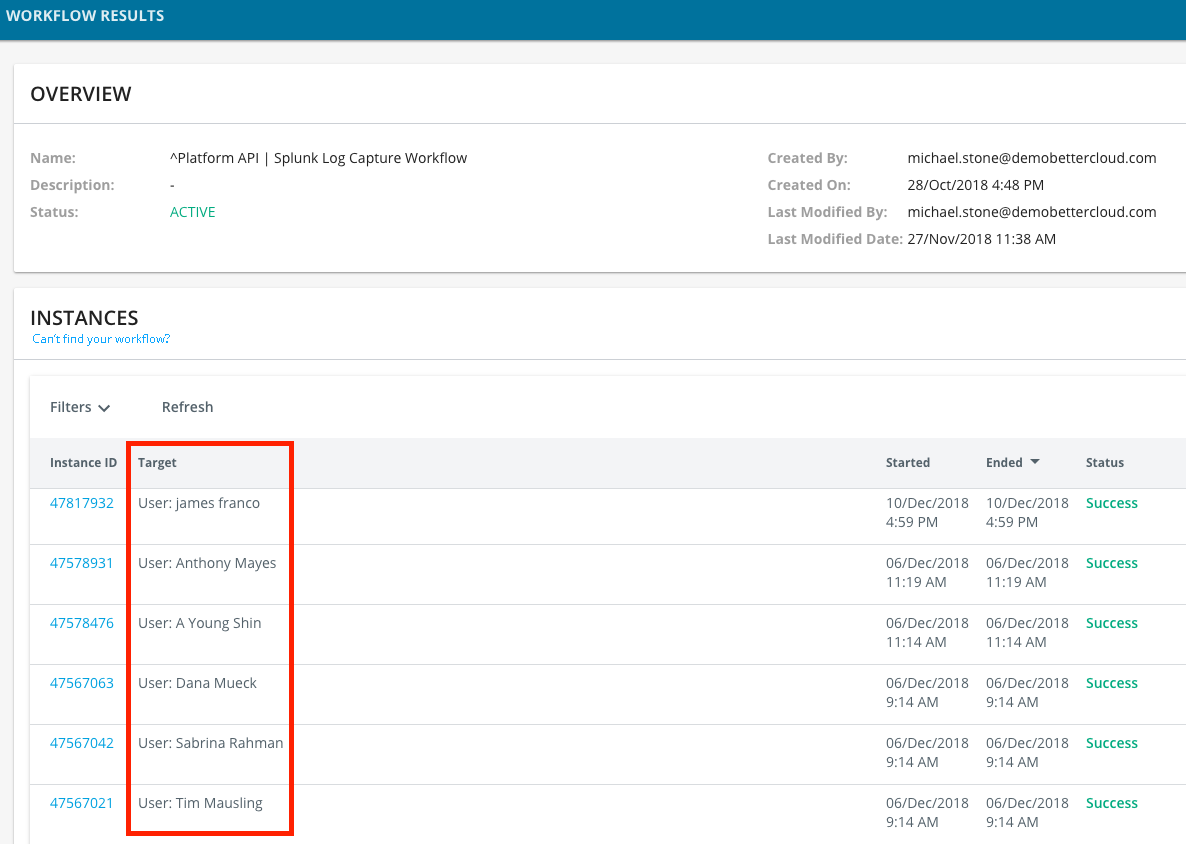
Task: Click the ACTIVE workflow status text
Action: click(193, 212)
